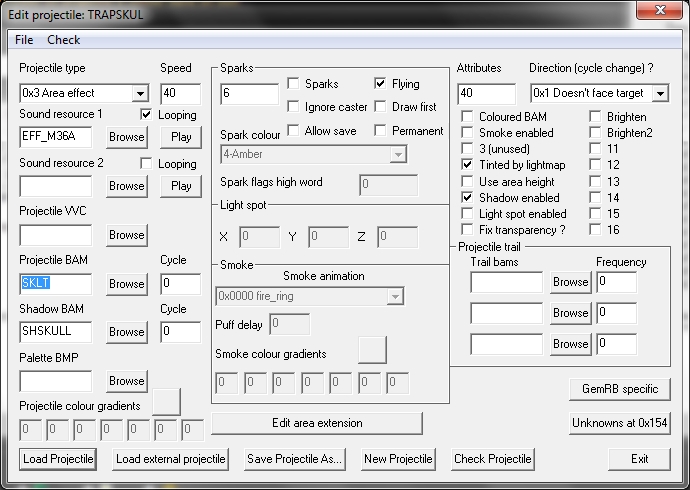Click Check Projectile button
Screen dimensions: 690x490
click(493, 459)
